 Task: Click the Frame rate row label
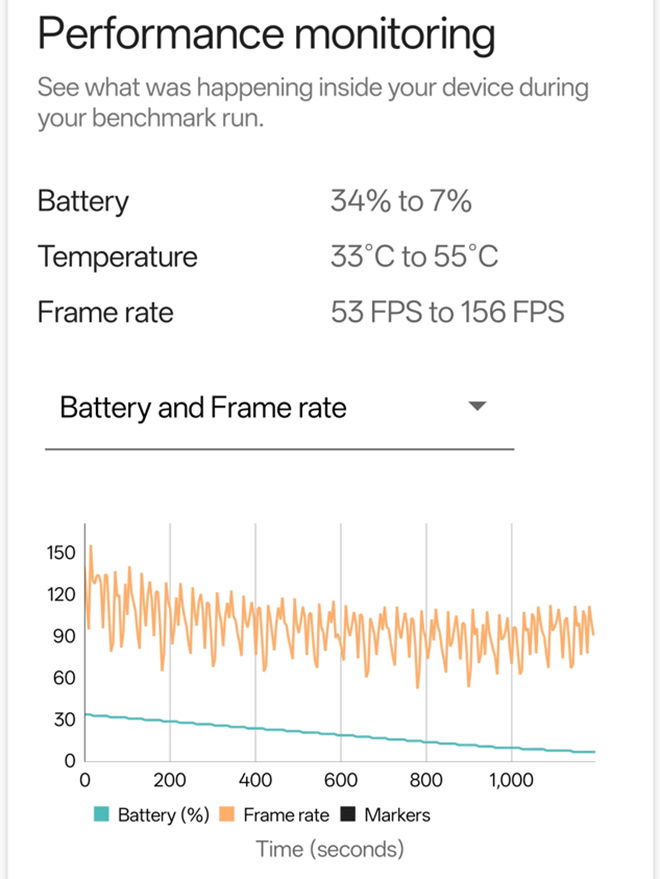coord(105,312)
